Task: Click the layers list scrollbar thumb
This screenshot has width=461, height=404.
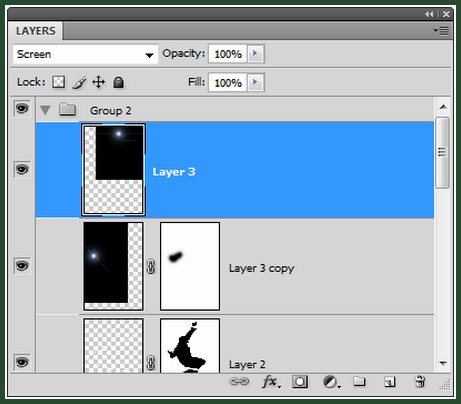Action: click(443, 153)
